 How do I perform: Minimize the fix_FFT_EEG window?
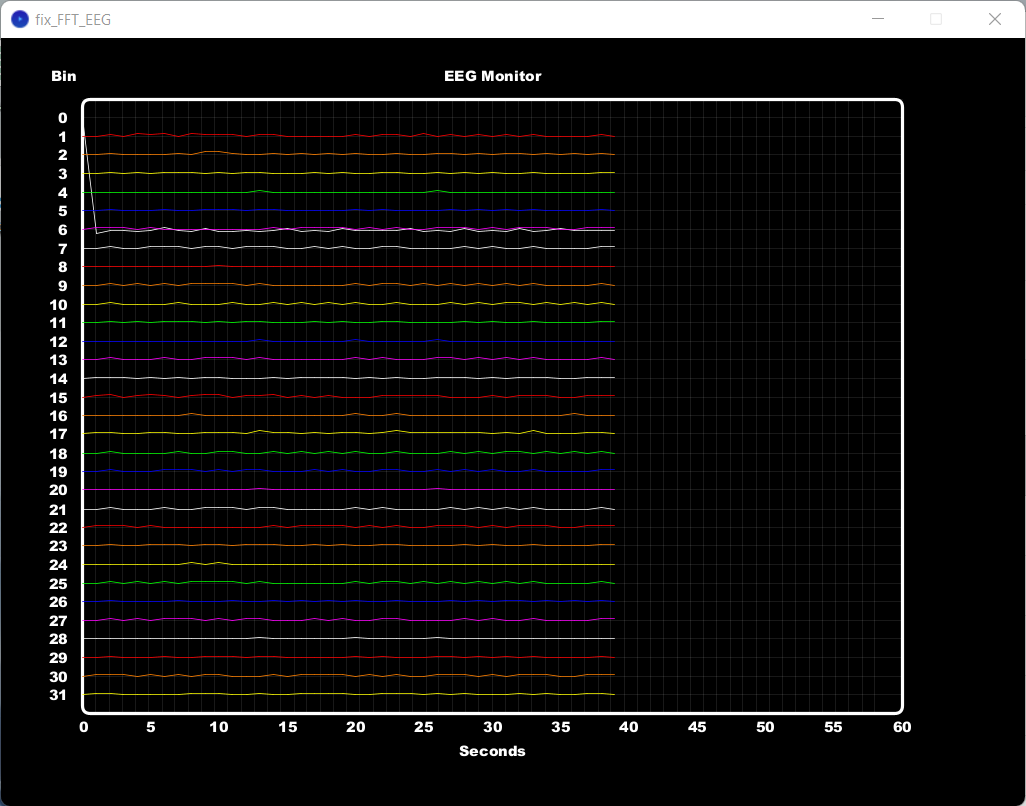coord(878,19)
